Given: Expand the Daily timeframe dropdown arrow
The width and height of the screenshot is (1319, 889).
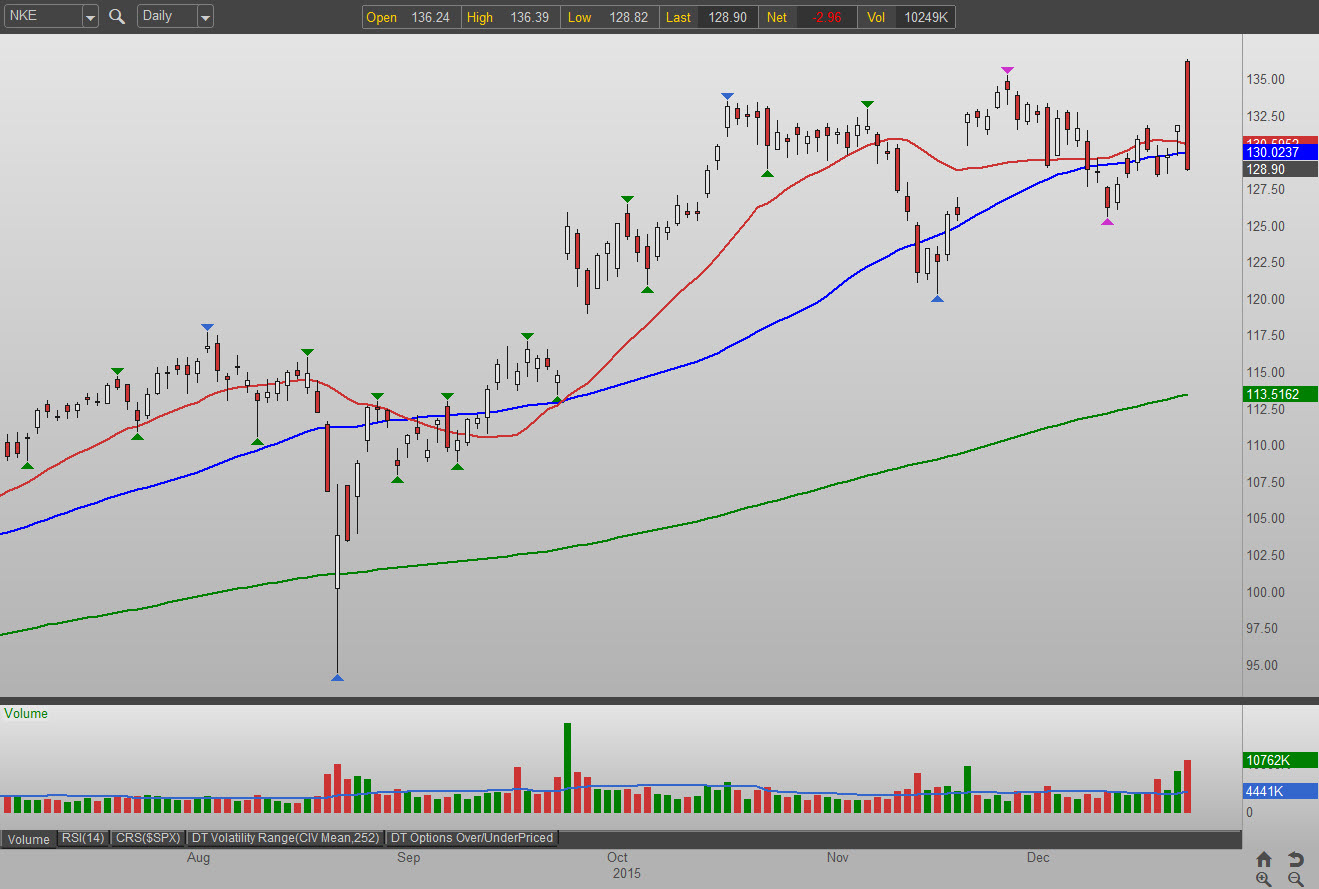Looking at the screenshot, I should tap(205, 17).
